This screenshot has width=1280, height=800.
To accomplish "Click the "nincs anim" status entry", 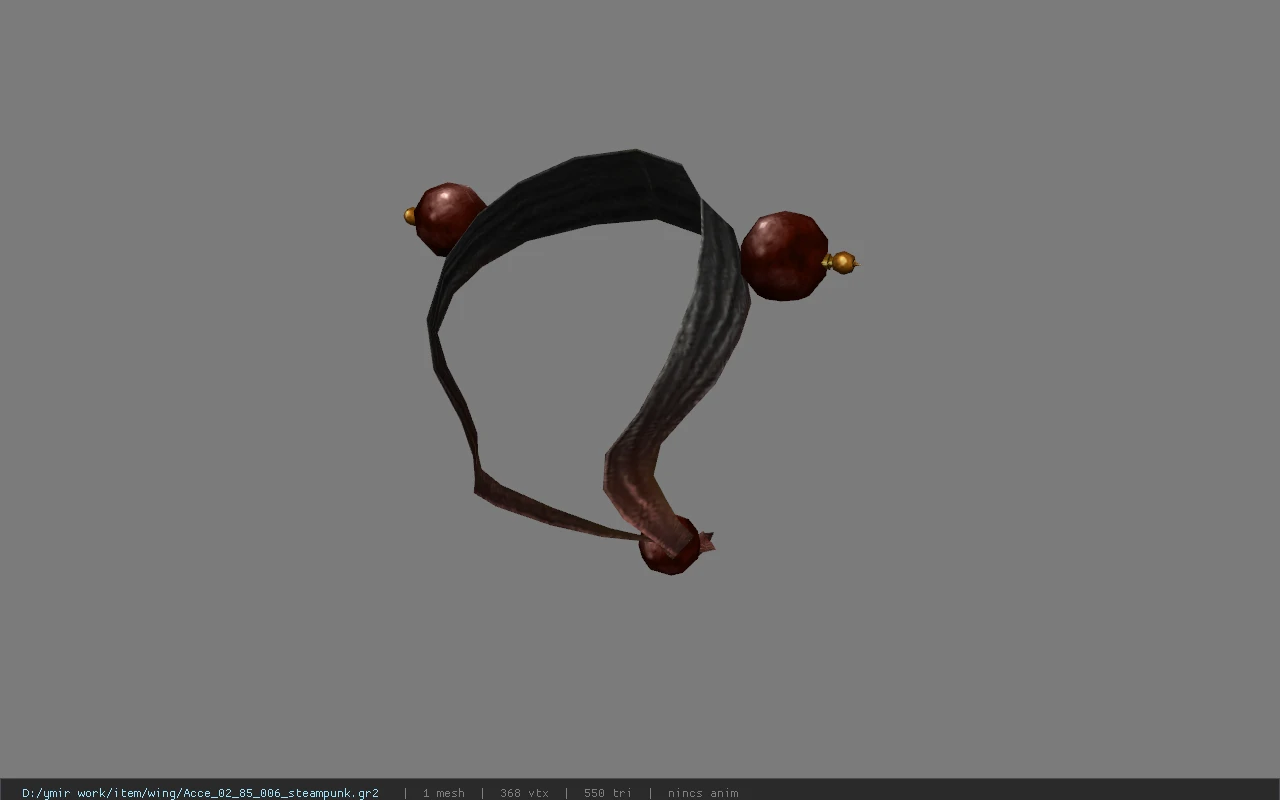I will (x=703, y=793).
